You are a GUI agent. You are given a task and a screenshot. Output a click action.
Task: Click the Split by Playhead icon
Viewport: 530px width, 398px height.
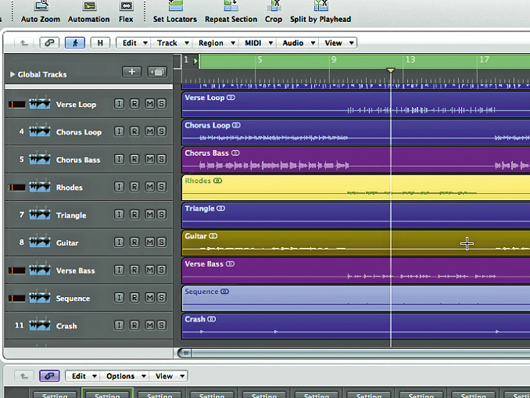click(x=321, y=6)
